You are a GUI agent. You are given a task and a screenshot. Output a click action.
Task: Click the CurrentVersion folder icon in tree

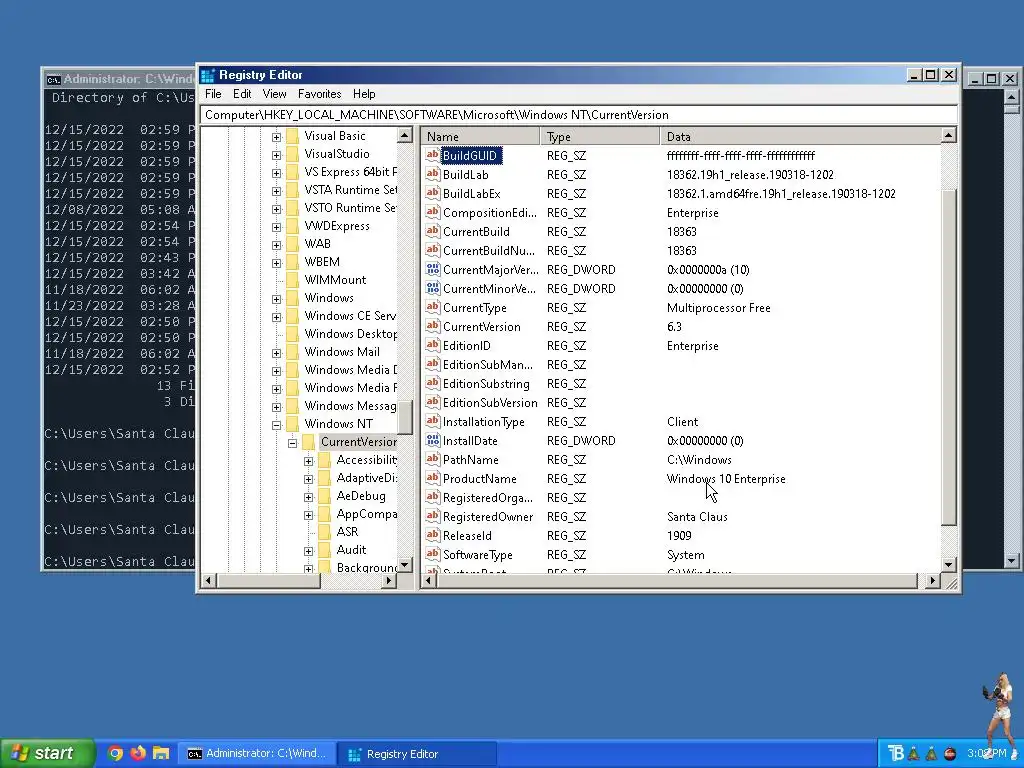click(x=308, y=442)
